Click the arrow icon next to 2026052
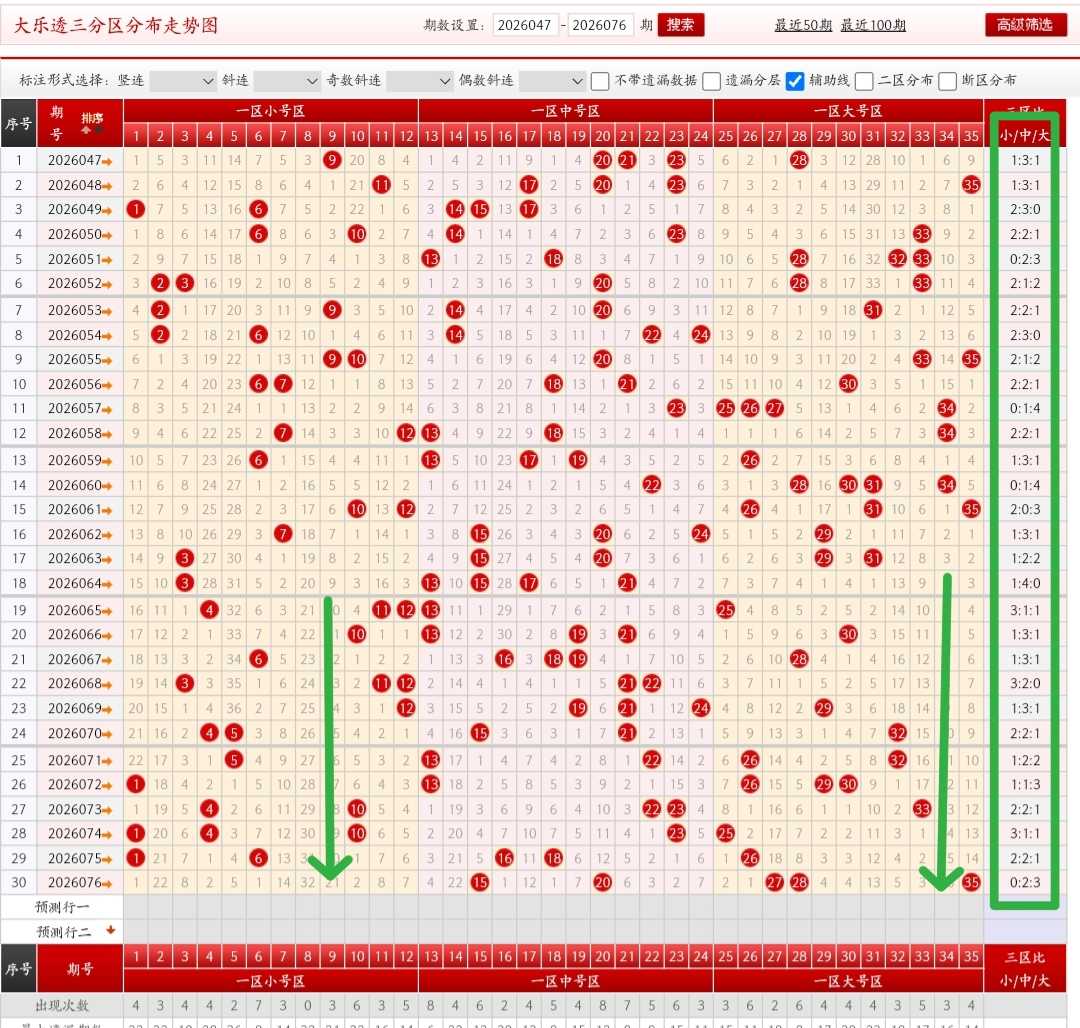 point(107,284)
